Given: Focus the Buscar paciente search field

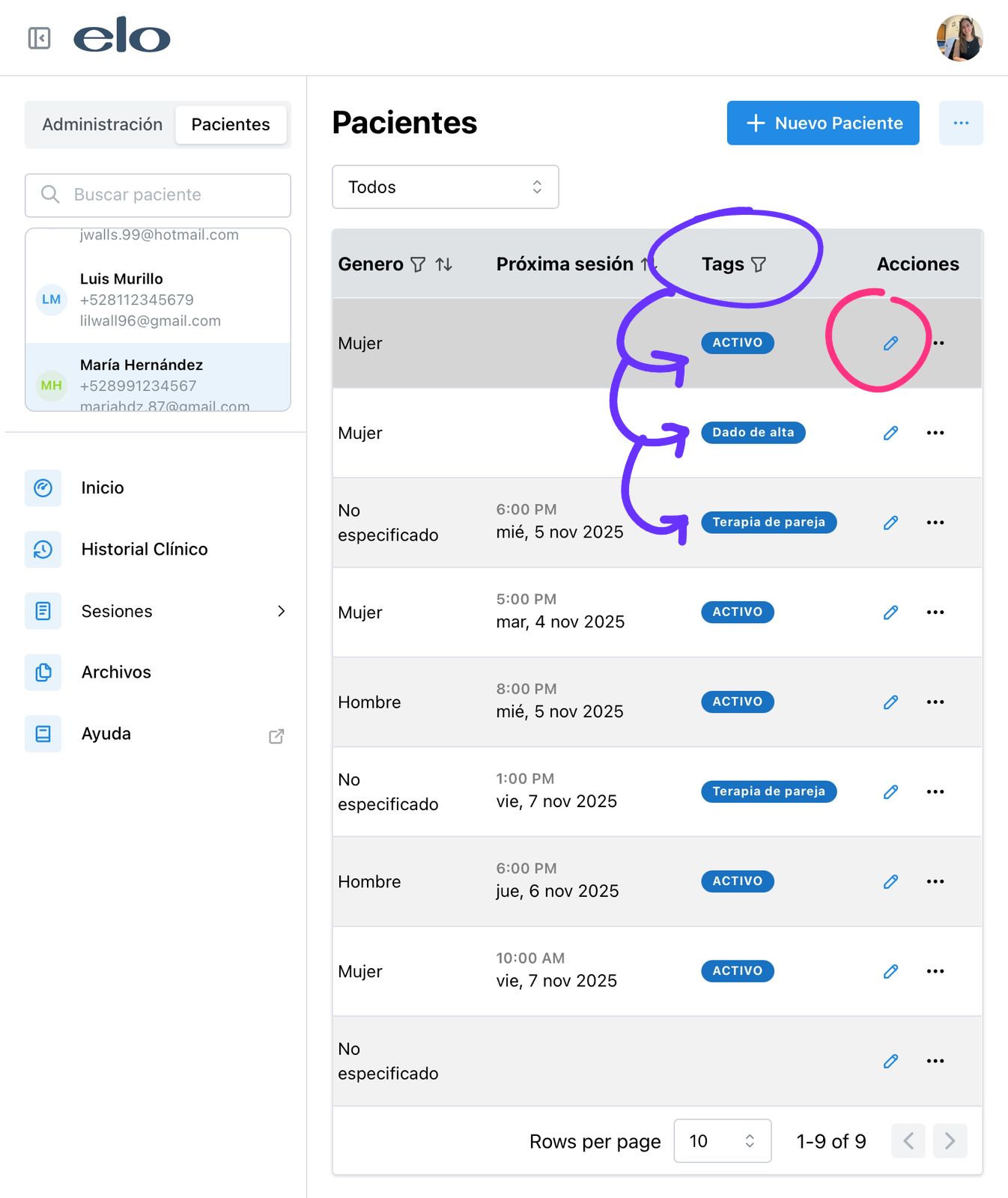Looking at the screenshot, I should pos(158,195).
